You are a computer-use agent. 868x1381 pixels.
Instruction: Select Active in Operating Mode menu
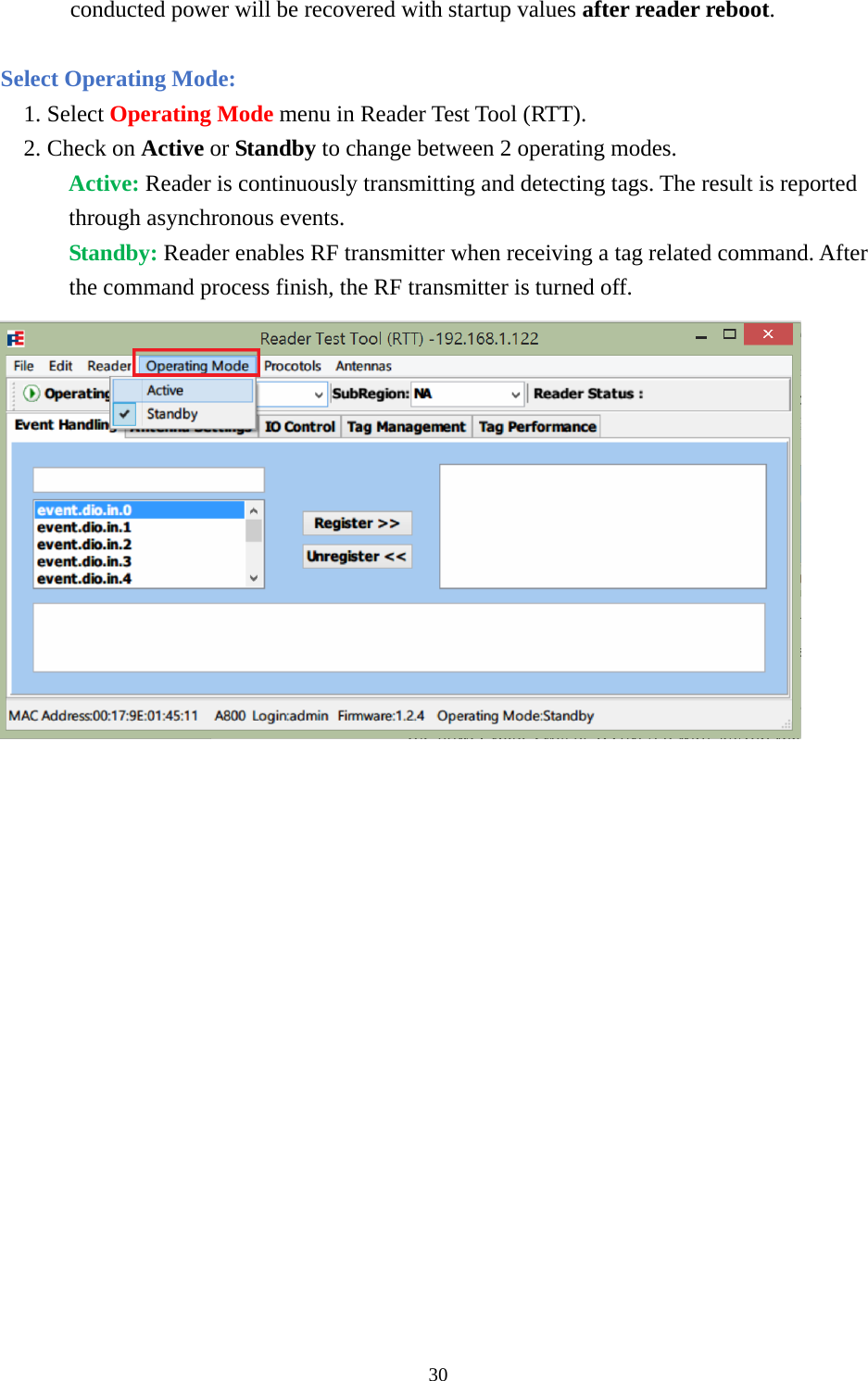(x=183, y=391)
